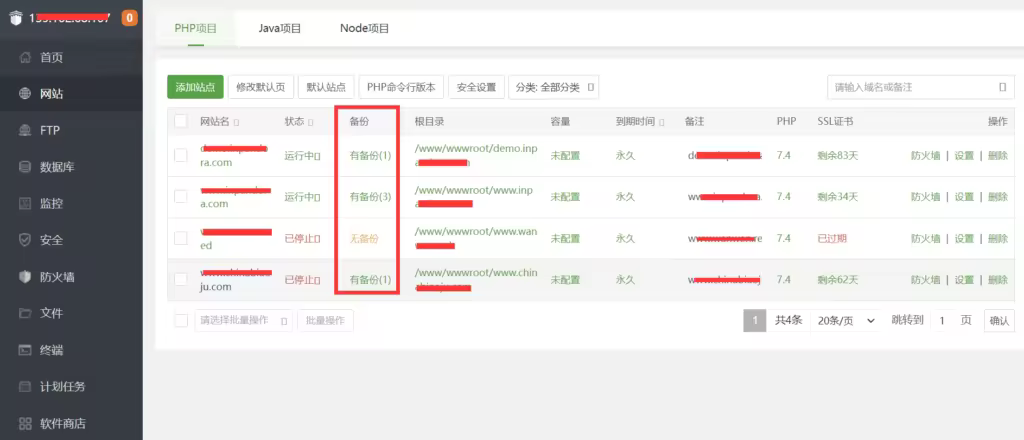Open the orange 无备份 link
The height and width of the screenshot is (440, 1024).
tap(364, 238)
